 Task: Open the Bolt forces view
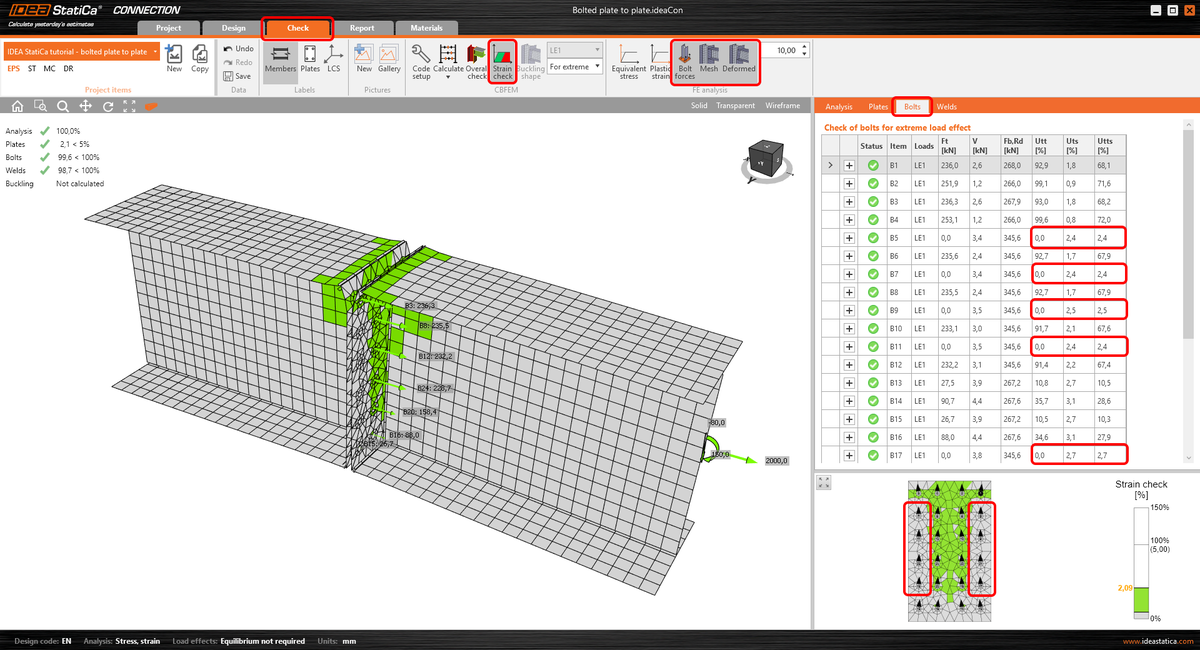click(x=684, y=60)
